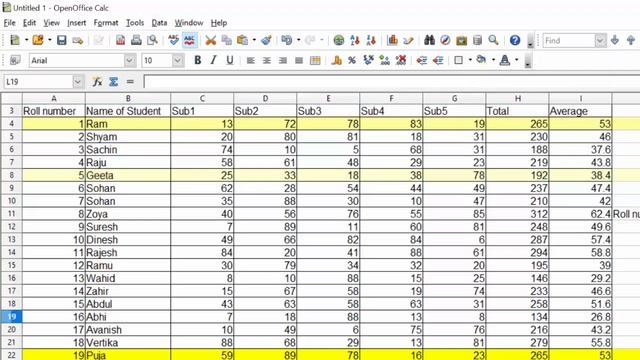Justify cell text
Viewport: 640px width, 360px height.
299,60
